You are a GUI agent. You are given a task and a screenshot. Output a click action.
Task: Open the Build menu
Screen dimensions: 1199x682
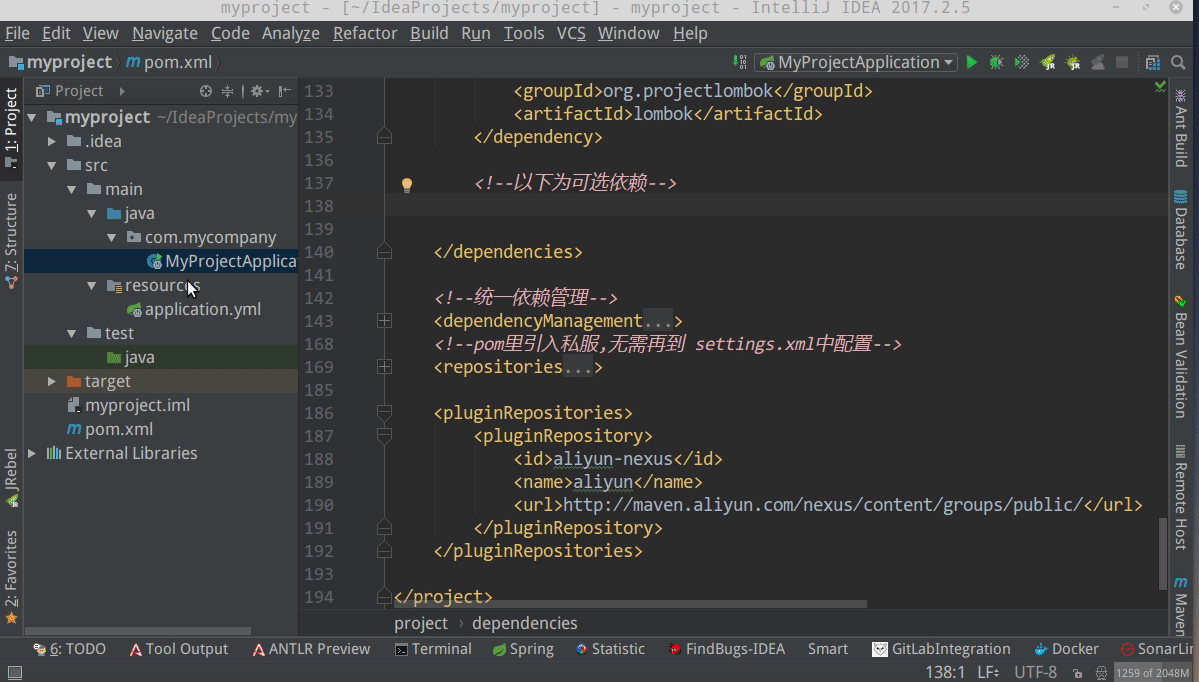point(429,34)
